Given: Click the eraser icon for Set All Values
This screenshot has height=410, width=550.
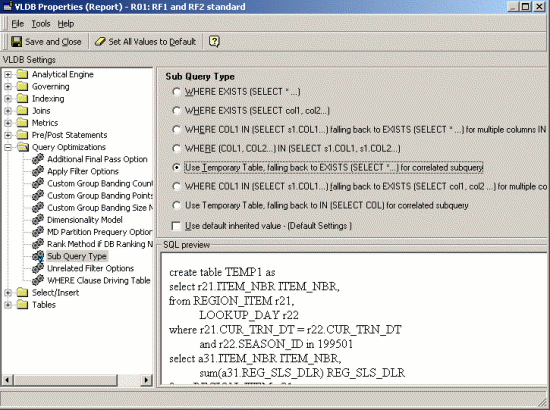Looking at the screenshot, I should (x=100, y=42).
